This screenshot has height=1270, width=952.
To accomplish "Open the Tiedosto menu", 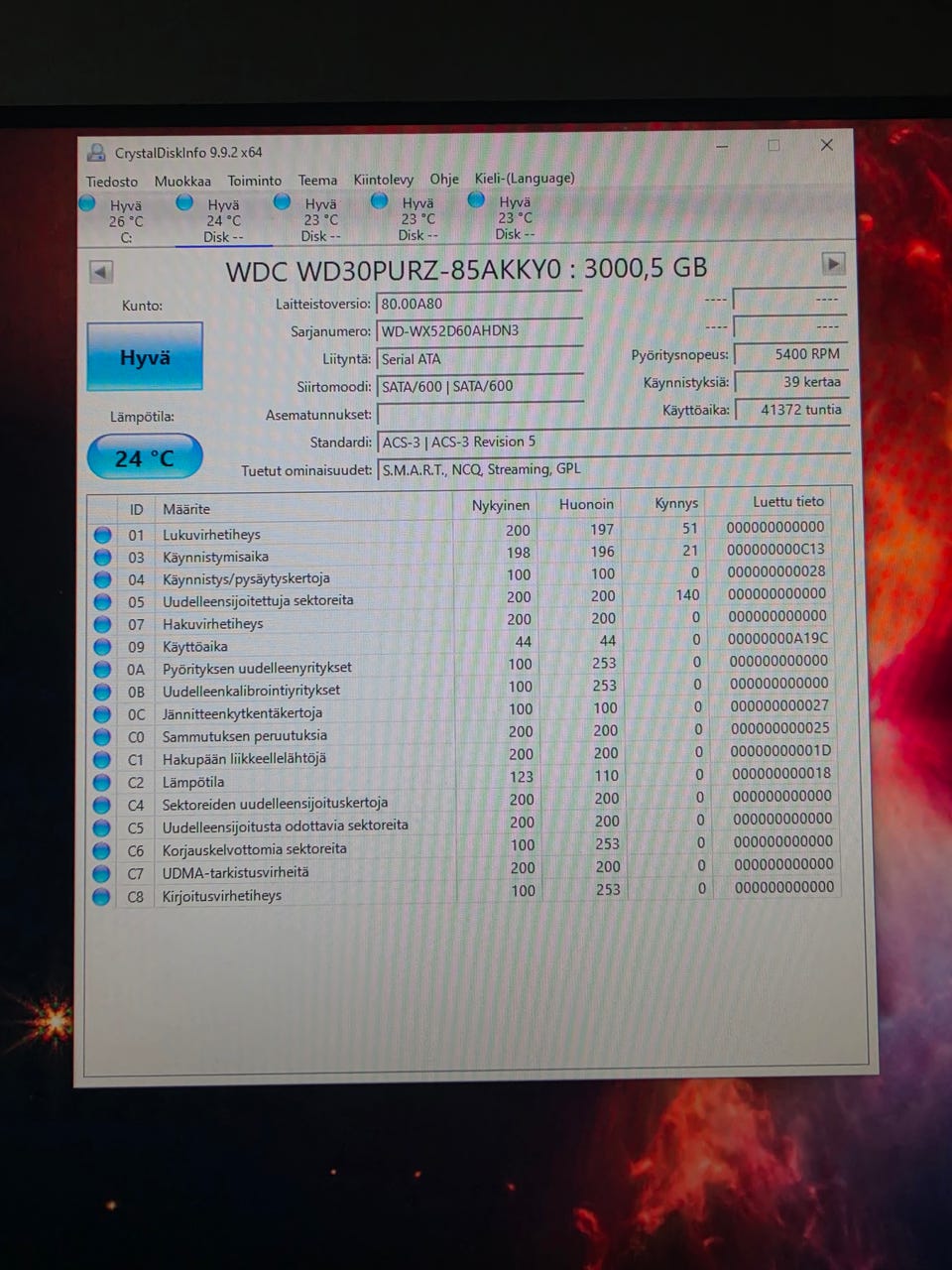I will [111, 182].
